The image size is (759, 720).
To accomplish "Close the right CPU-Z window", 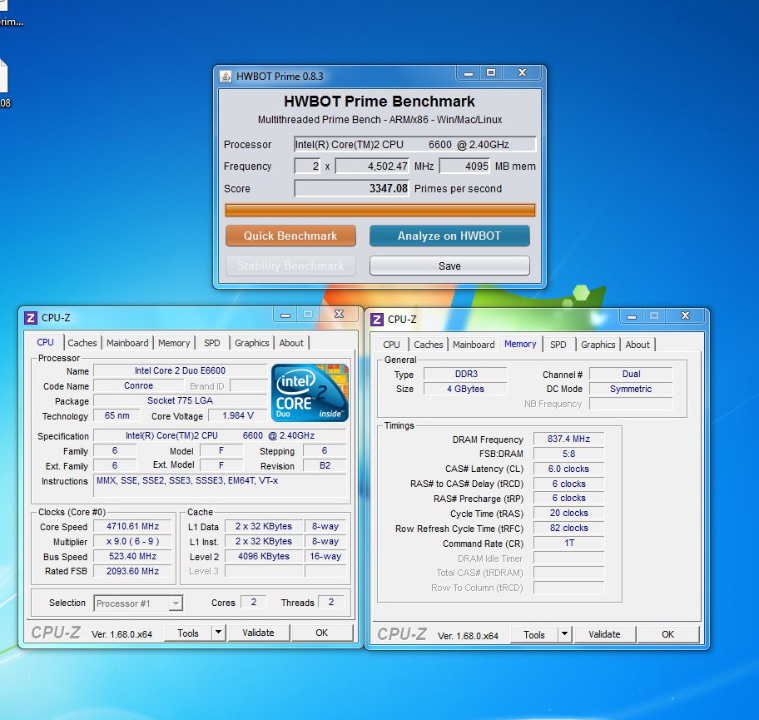I will (685, 316).
